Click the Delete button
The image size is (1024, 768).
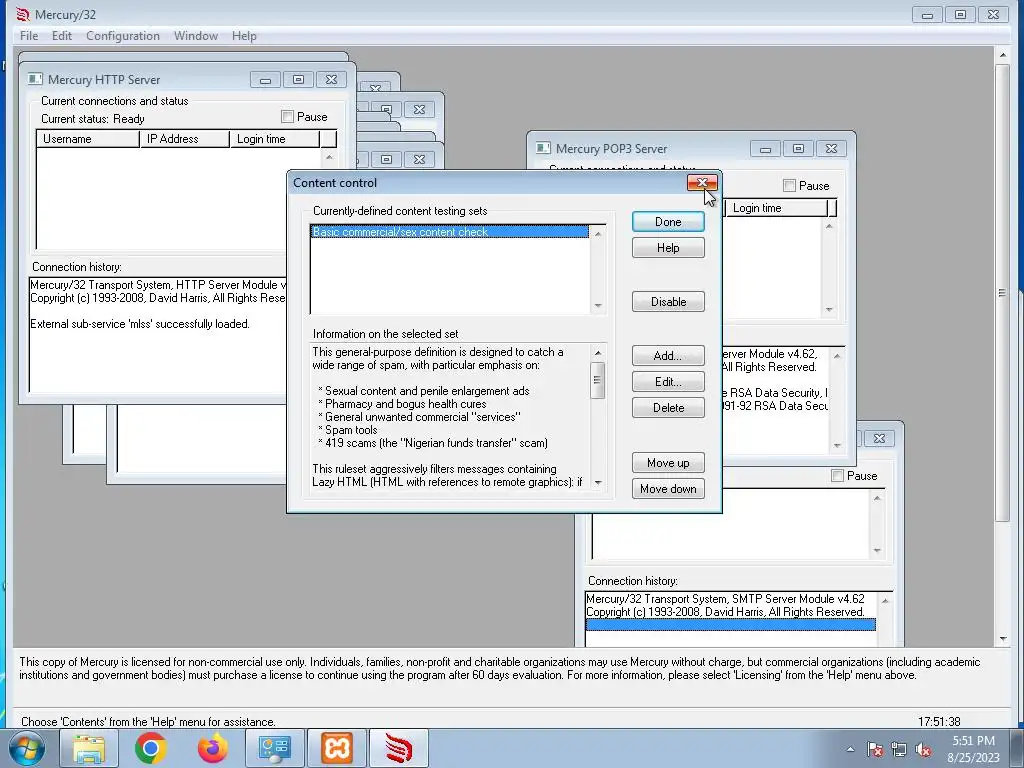coord(668,408)
